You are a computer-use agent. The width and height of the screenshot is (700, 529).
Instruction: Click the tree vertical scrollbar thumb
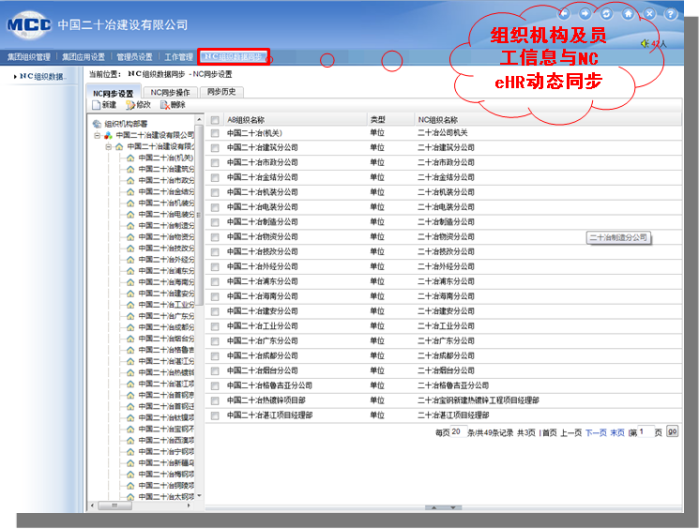point(199,215)
